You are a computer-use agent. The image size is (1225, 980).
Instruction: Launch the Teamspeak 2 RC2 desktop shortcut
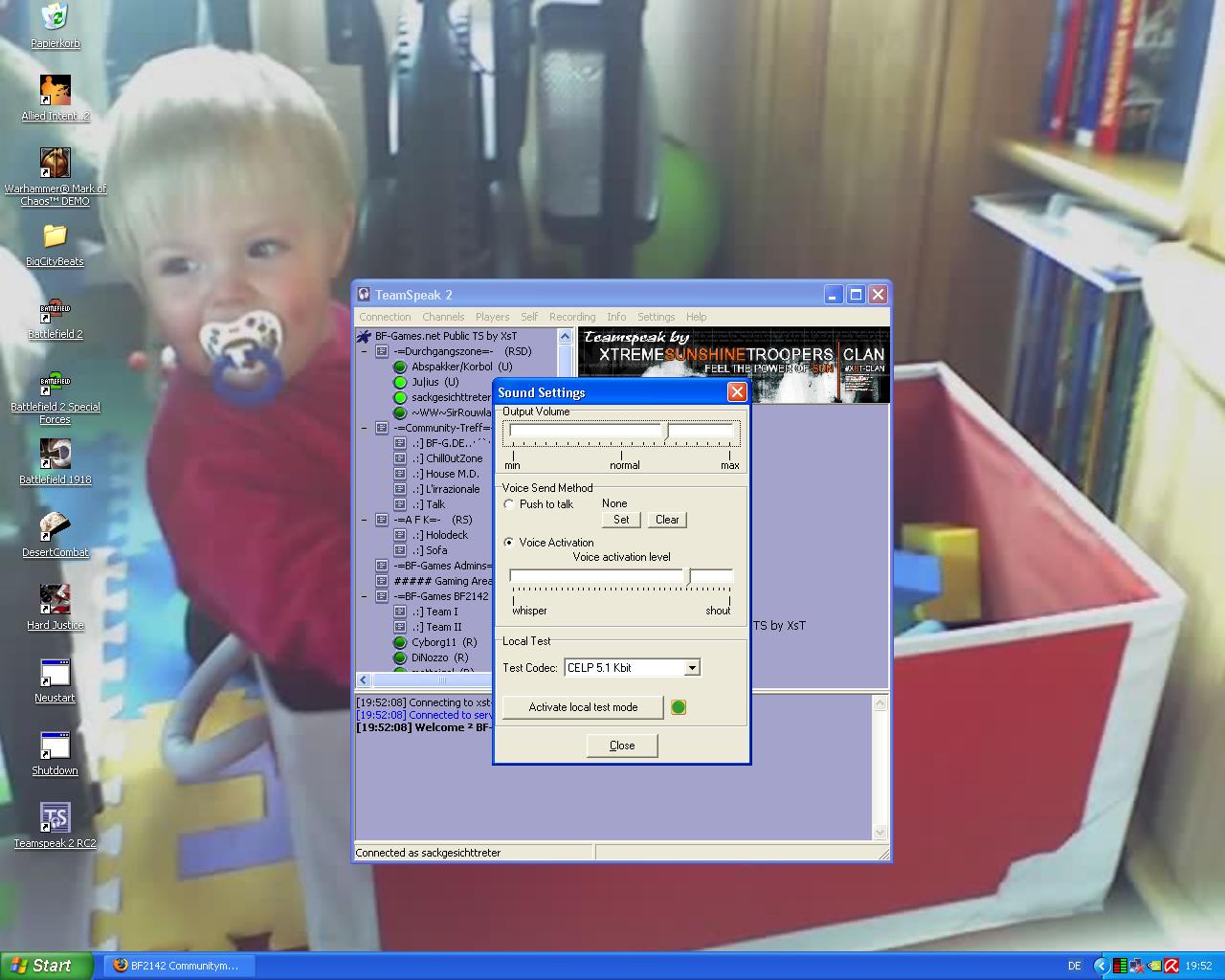click(55, 817)
